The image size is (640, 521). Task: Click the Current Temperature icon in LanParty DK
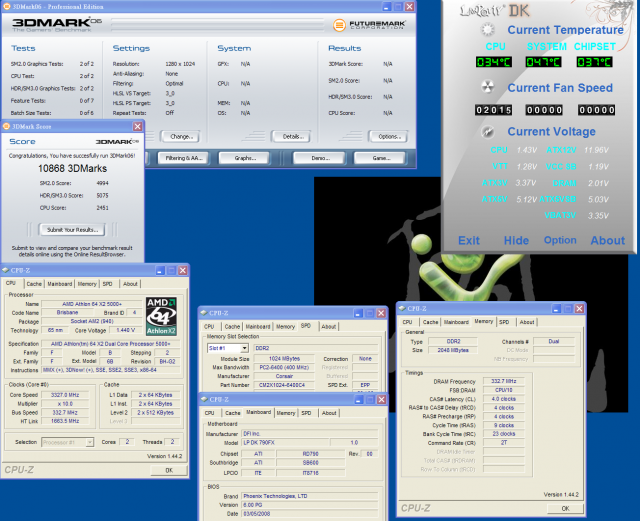pos(487,30)
